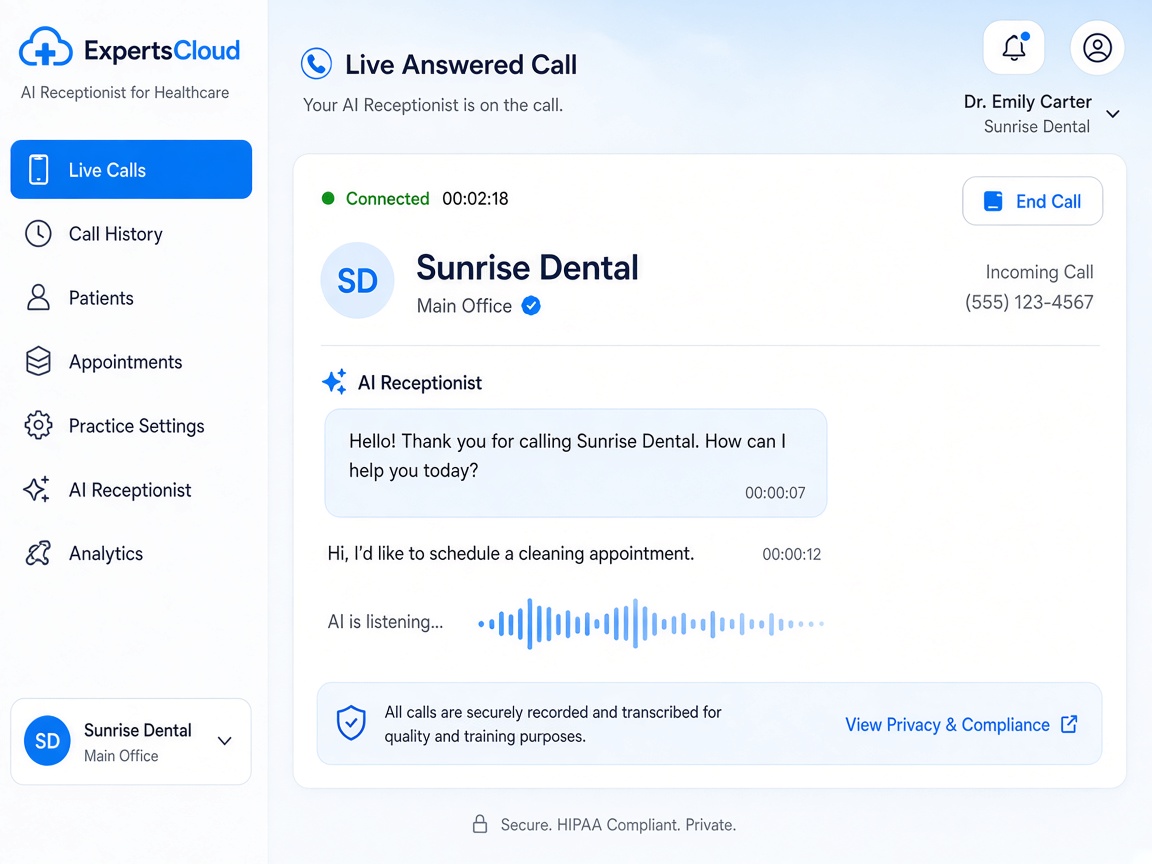Click the AI Receptionist sparkle icon in sidebar
The width and height of the screenshot is (1152, 864).
click(x=37, y=489)
